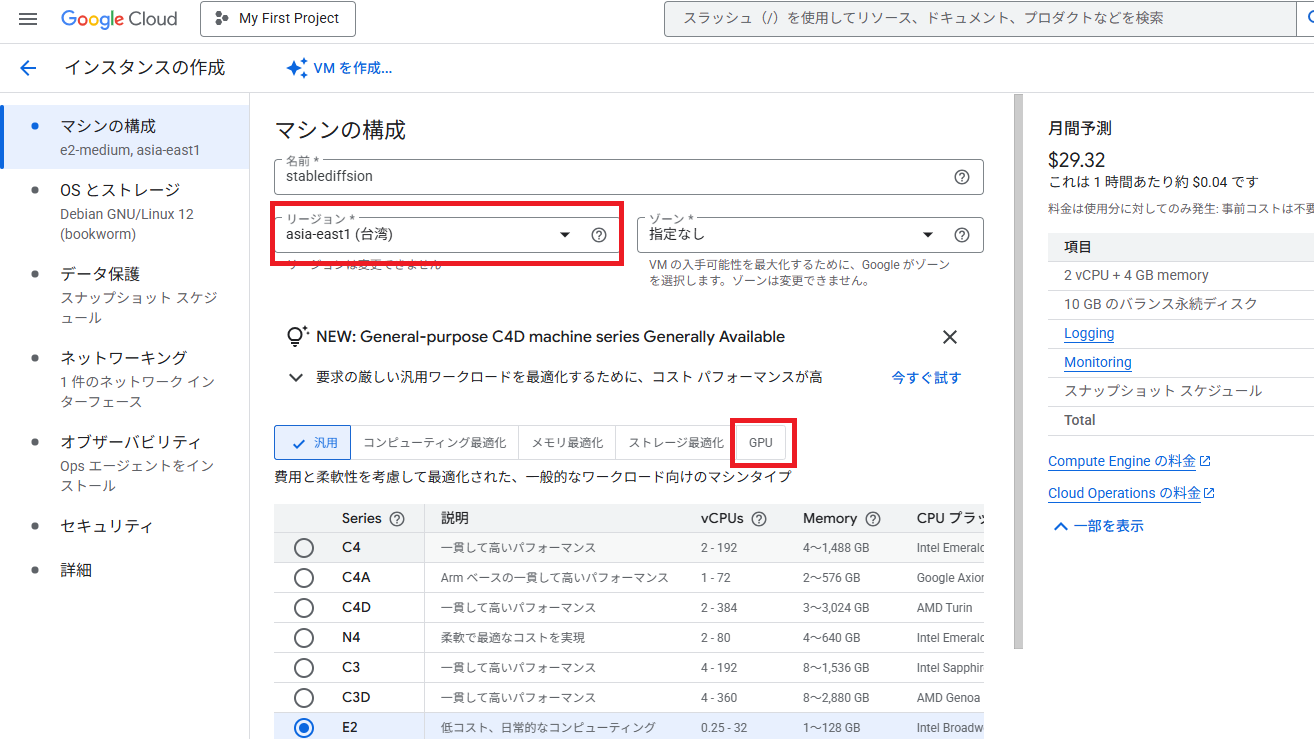Pick the C3D series radio button
1314x739 pixels.
click(304, 698)
